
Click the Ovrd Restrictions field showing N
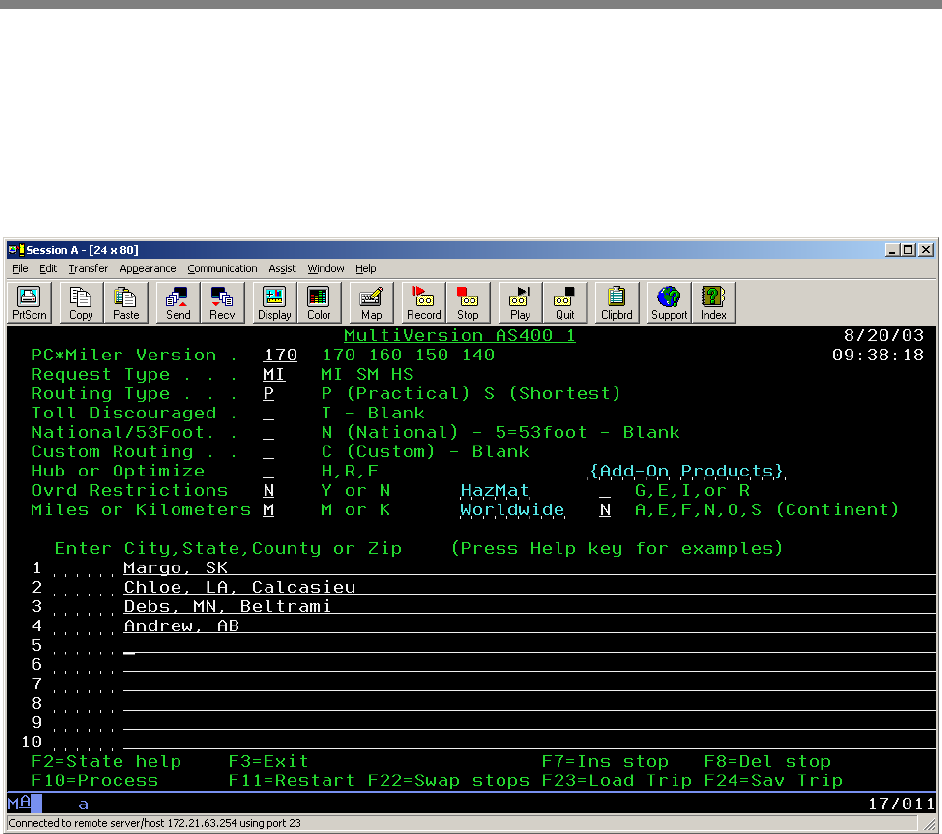(269, 490)
